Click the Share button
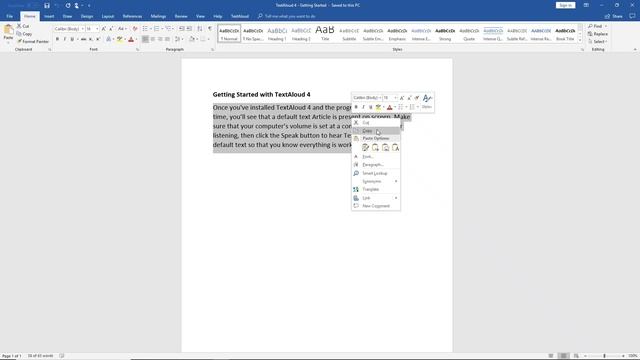Screen dimensions: 640x360 [x=614, y=16]
